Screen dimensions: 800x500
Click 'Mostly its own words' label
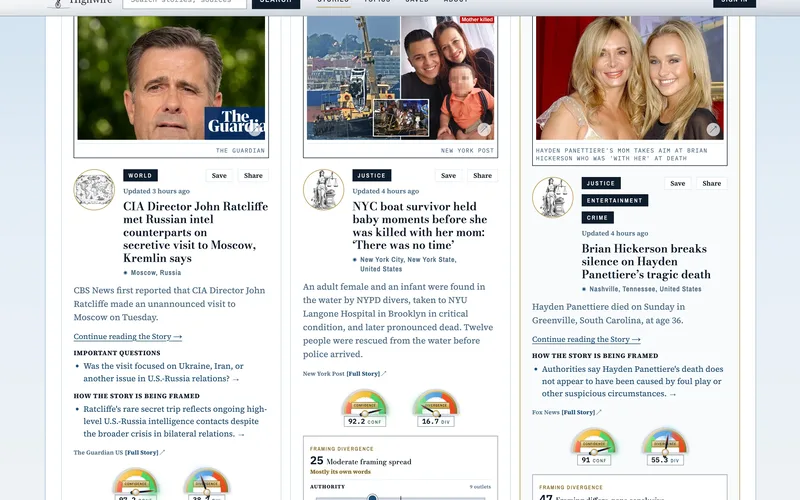(340, 472)
